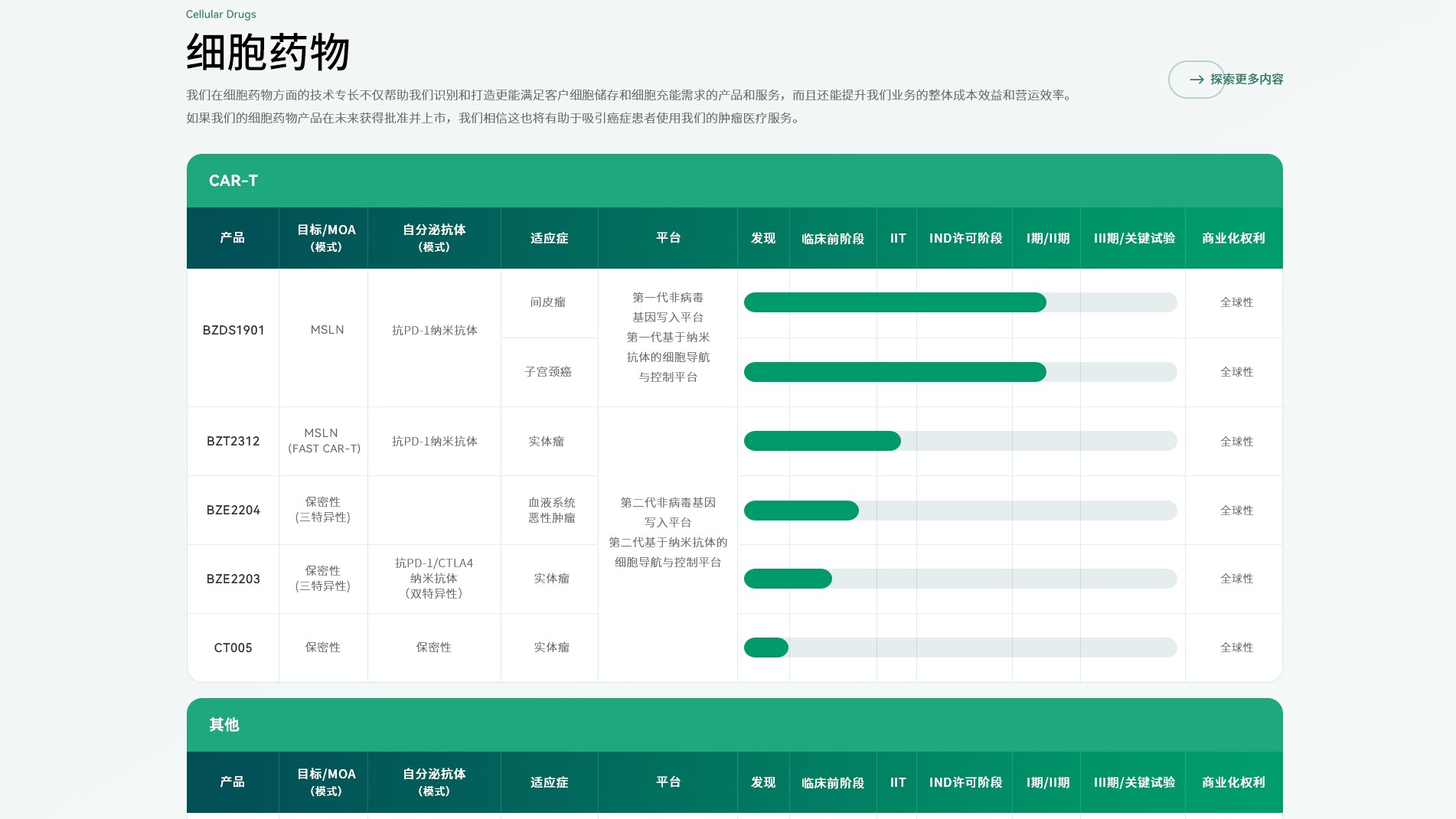Viewport: 1456px width, 819px height.
Task: Click the 产品 column header in CAR-T table
Action: (233, 238)
